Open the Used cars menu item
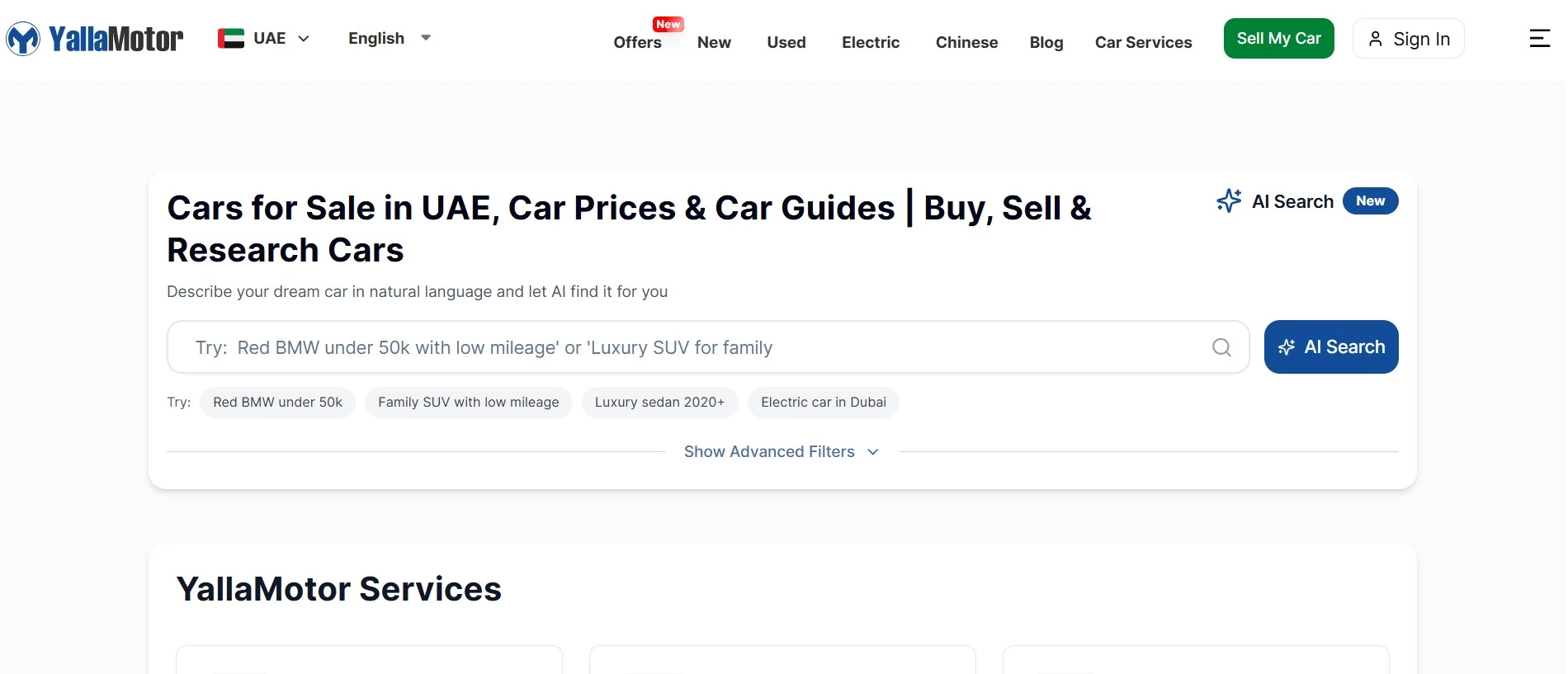Screen dimensions: 1568x674 (x=786, y=42)
